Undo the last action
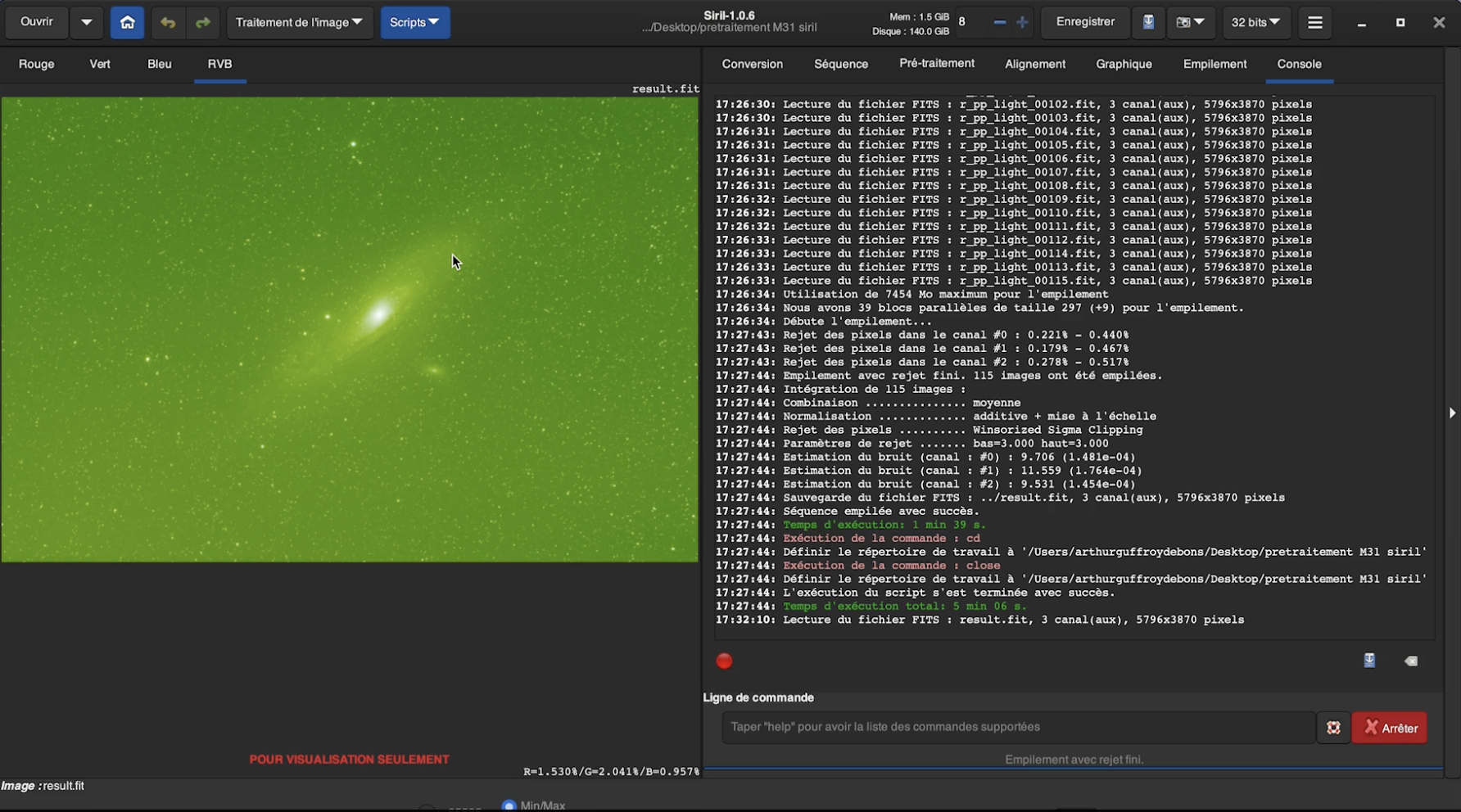Image resolution: width=1461 pixels, height=812 pixels. [168, 22]
